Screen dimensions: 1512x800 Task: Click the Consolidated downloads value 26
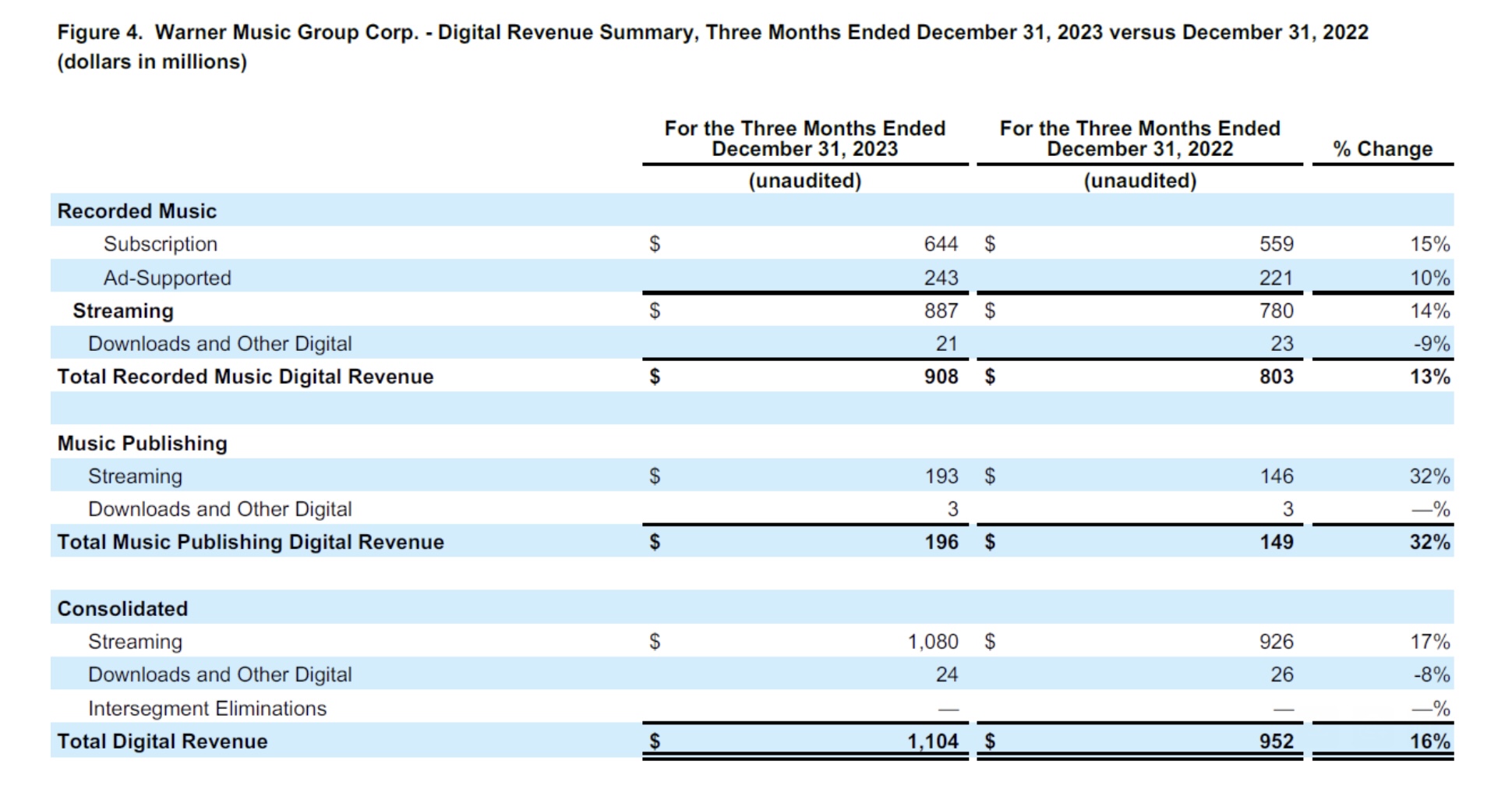click(x=1282, y=674)
